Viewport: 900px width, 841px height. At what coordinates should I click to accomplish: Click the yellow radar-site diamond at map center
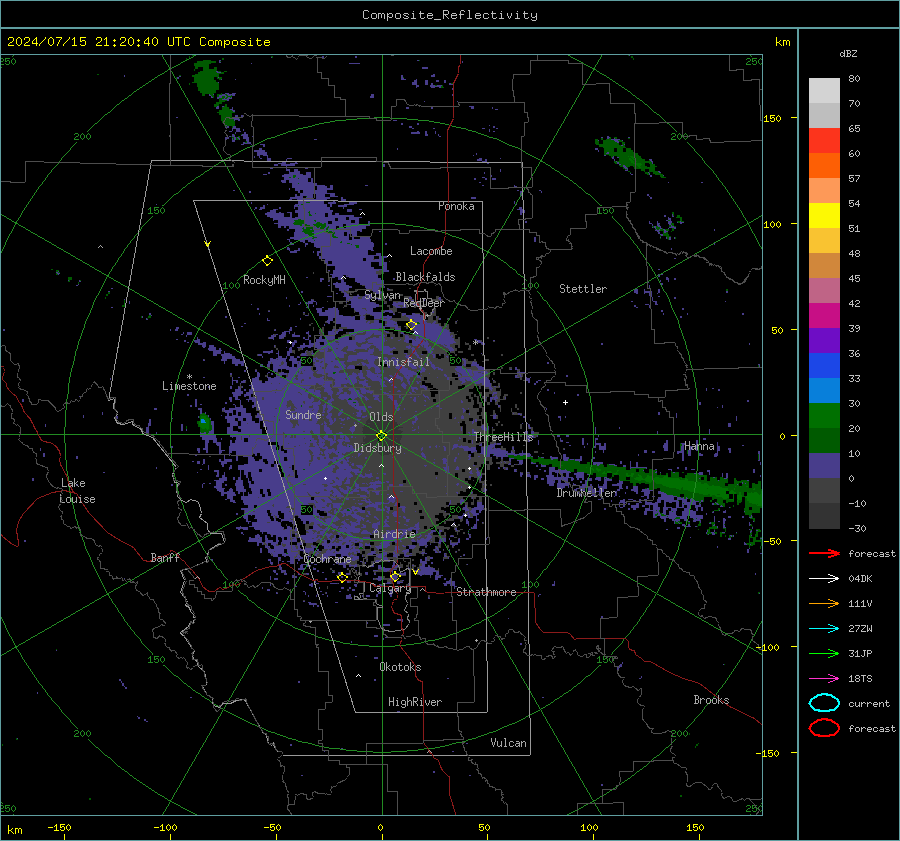tap(382, 435)
